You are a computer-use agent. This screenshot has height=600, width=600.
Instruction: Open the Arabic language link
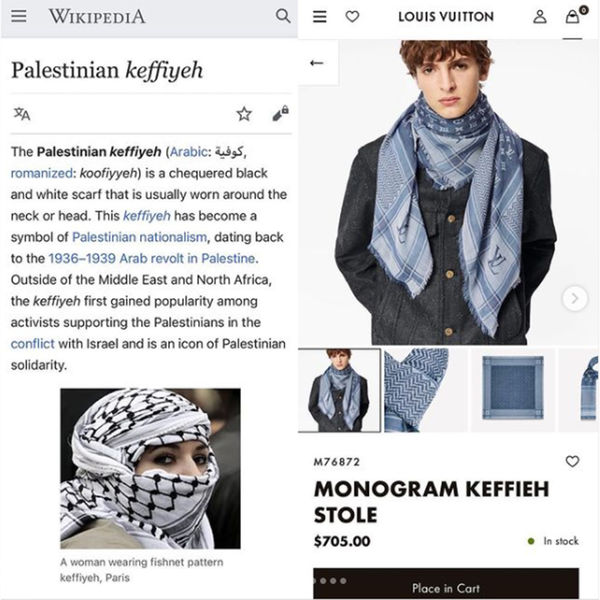188,152
